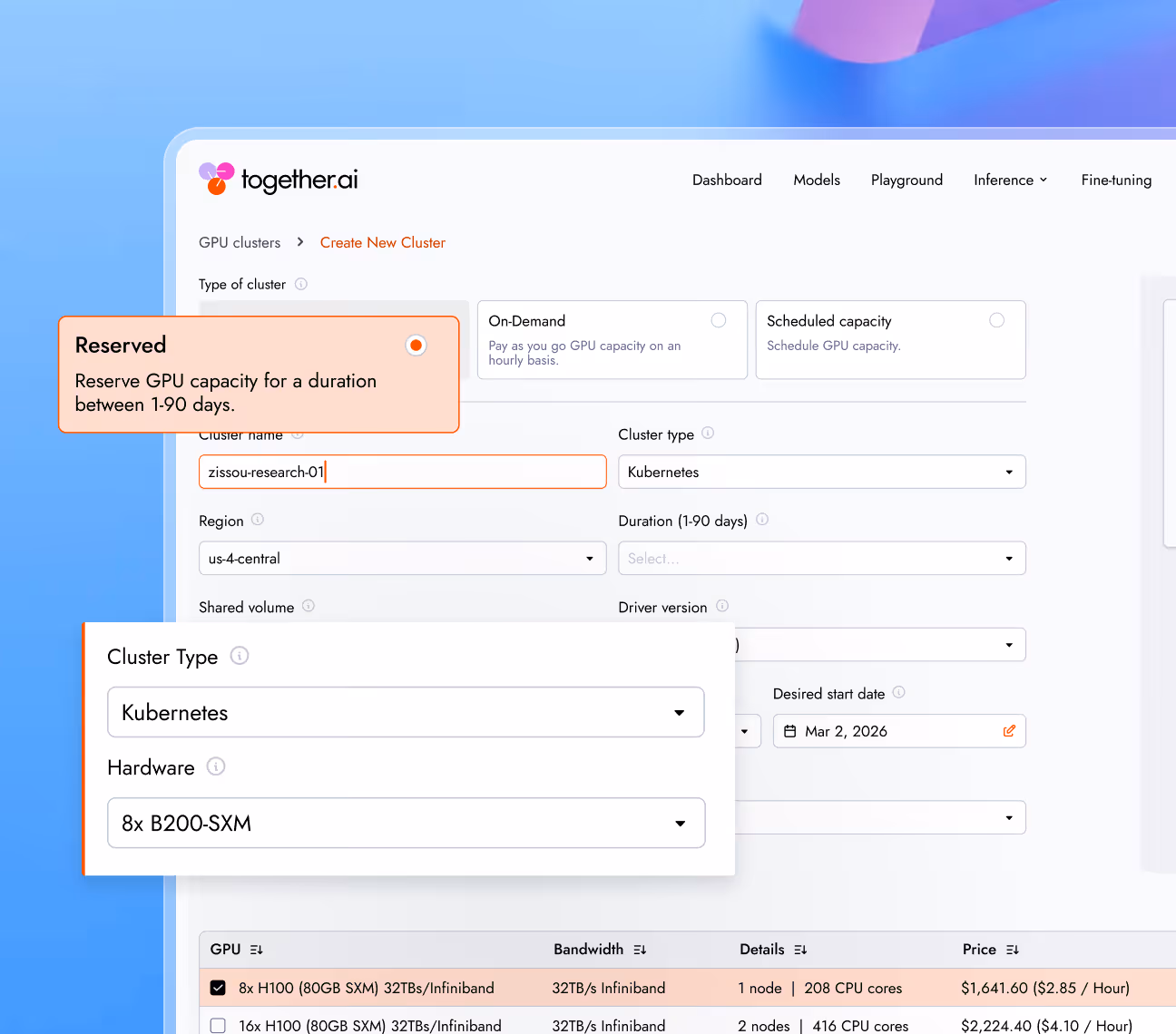Click info icon next to Type of cluster

click(301, 284)
